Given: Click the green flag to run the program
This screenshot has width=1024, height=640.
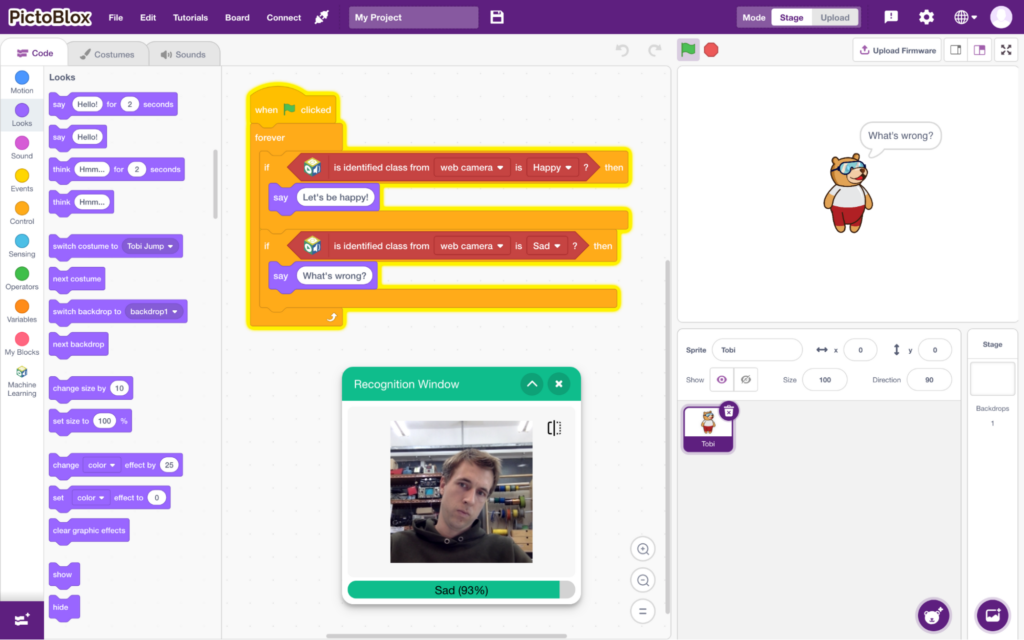Looking at the screenshot, I should (x=688, y=50).
